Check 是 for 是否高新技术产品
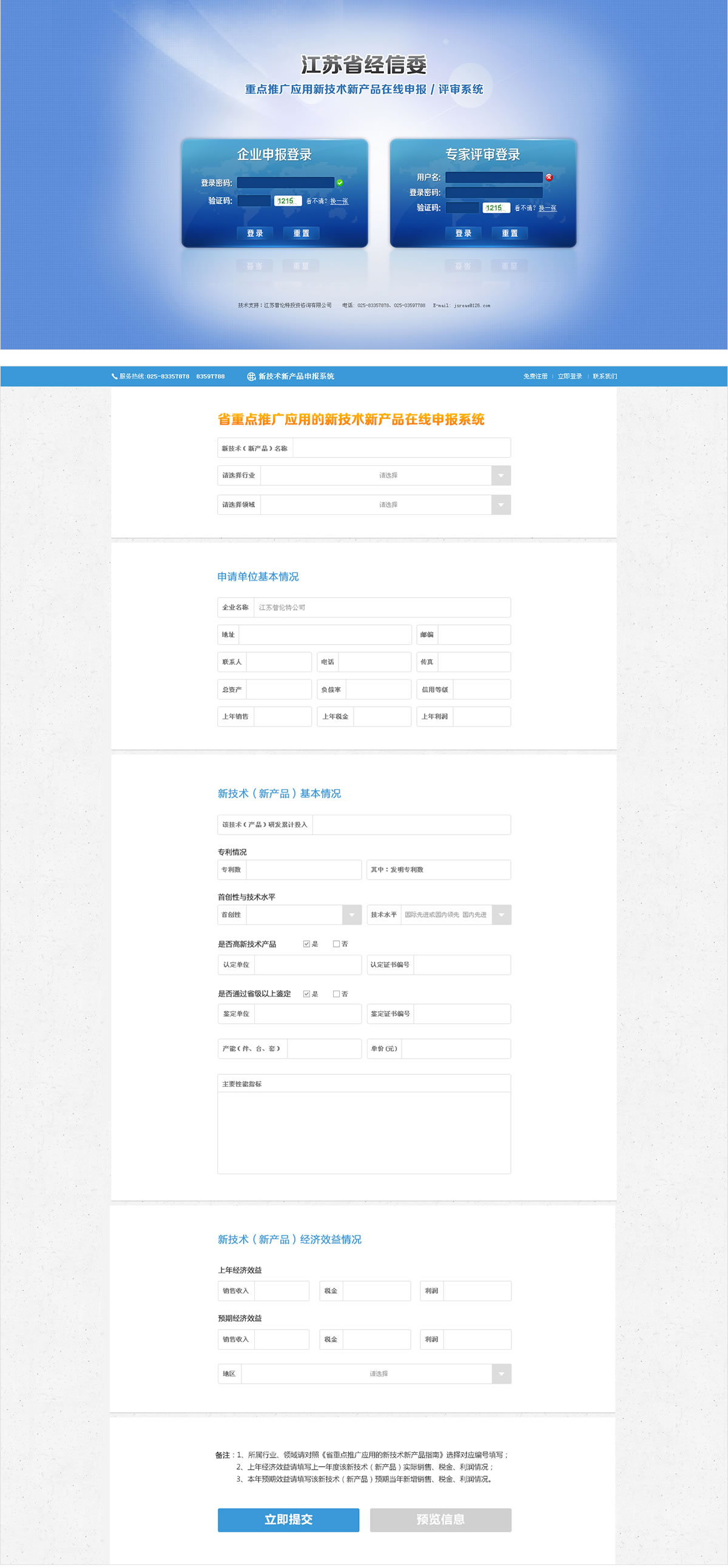The height and width of the screenshot is (1568, 728). tap(306, 944)
